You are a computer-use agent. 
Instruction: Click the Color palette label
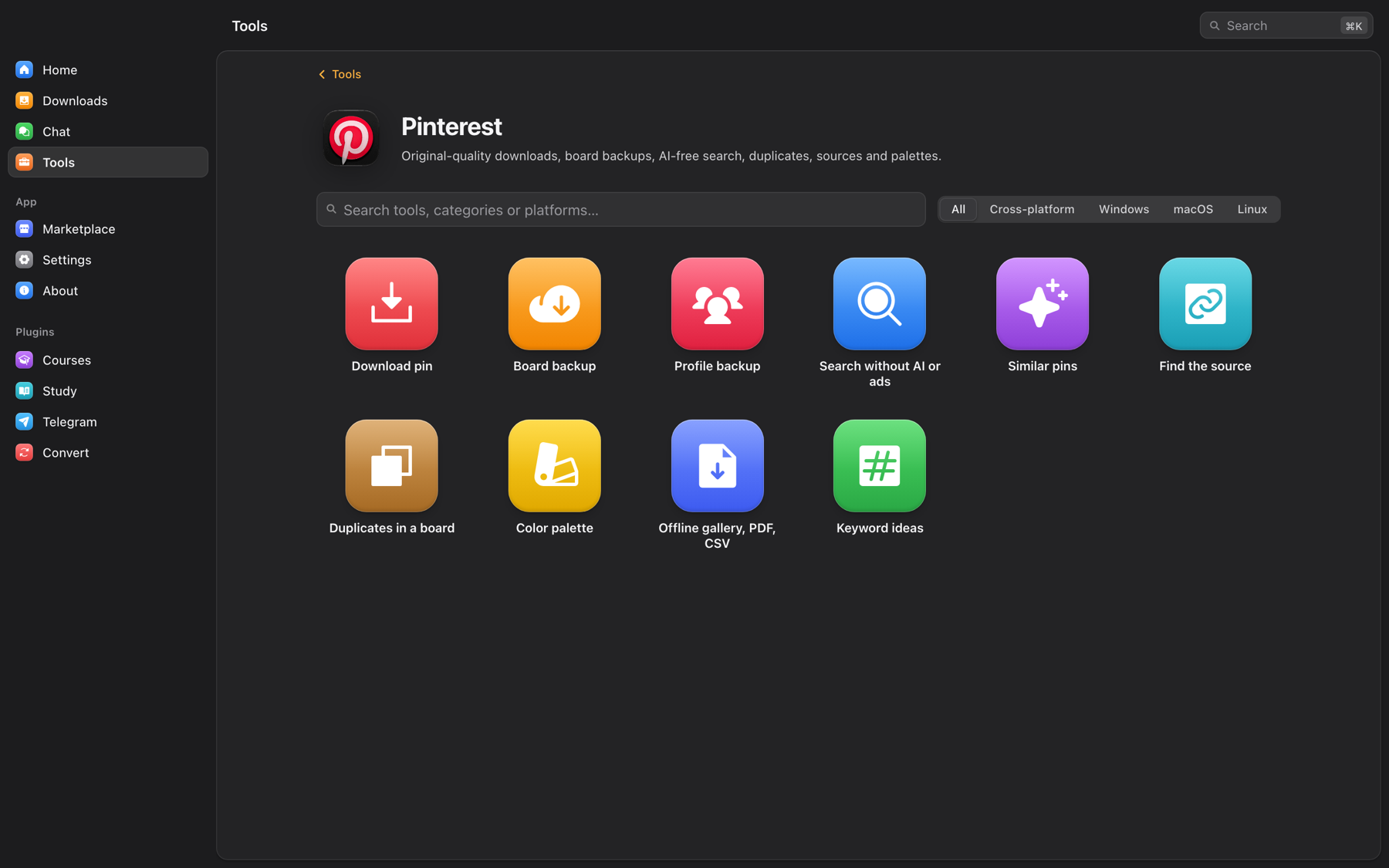tap(554, 528)
